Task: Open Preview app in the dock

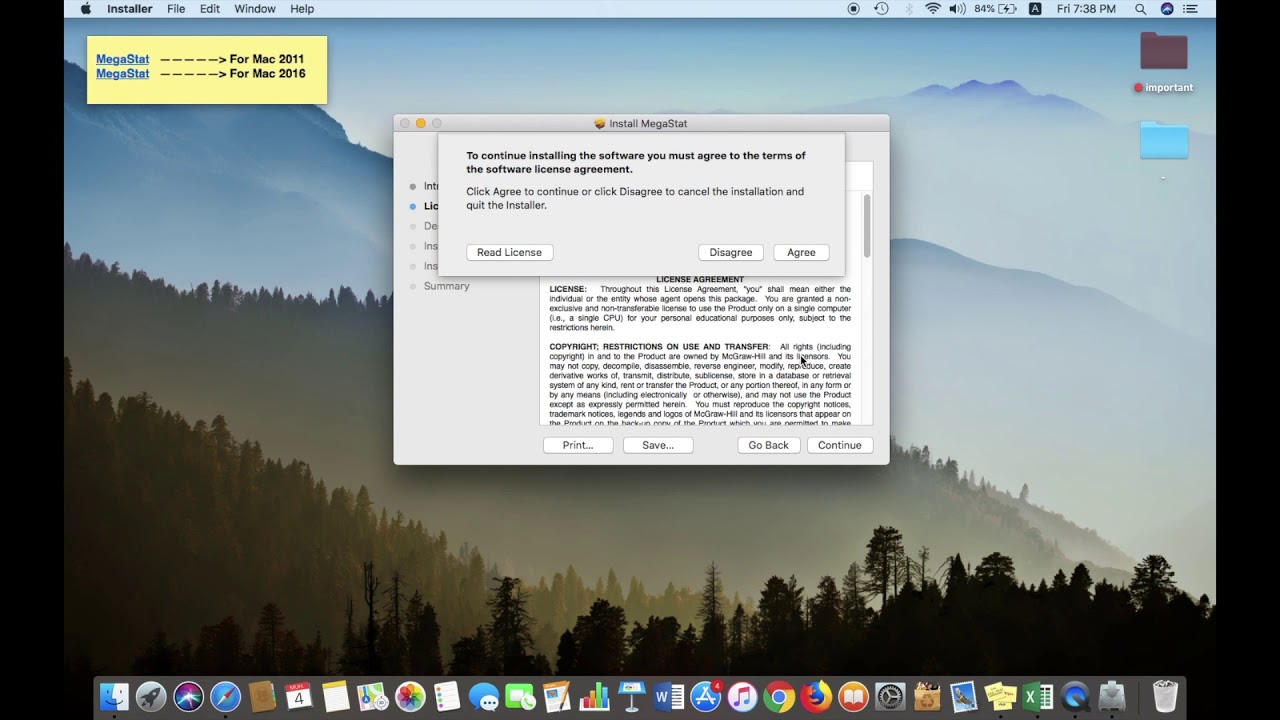Action: 963,696
